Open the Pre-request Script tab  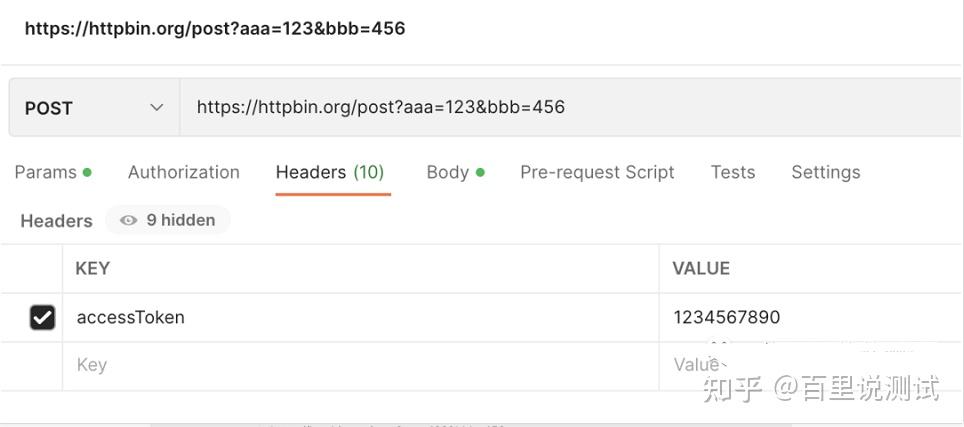tap(597, 172)
